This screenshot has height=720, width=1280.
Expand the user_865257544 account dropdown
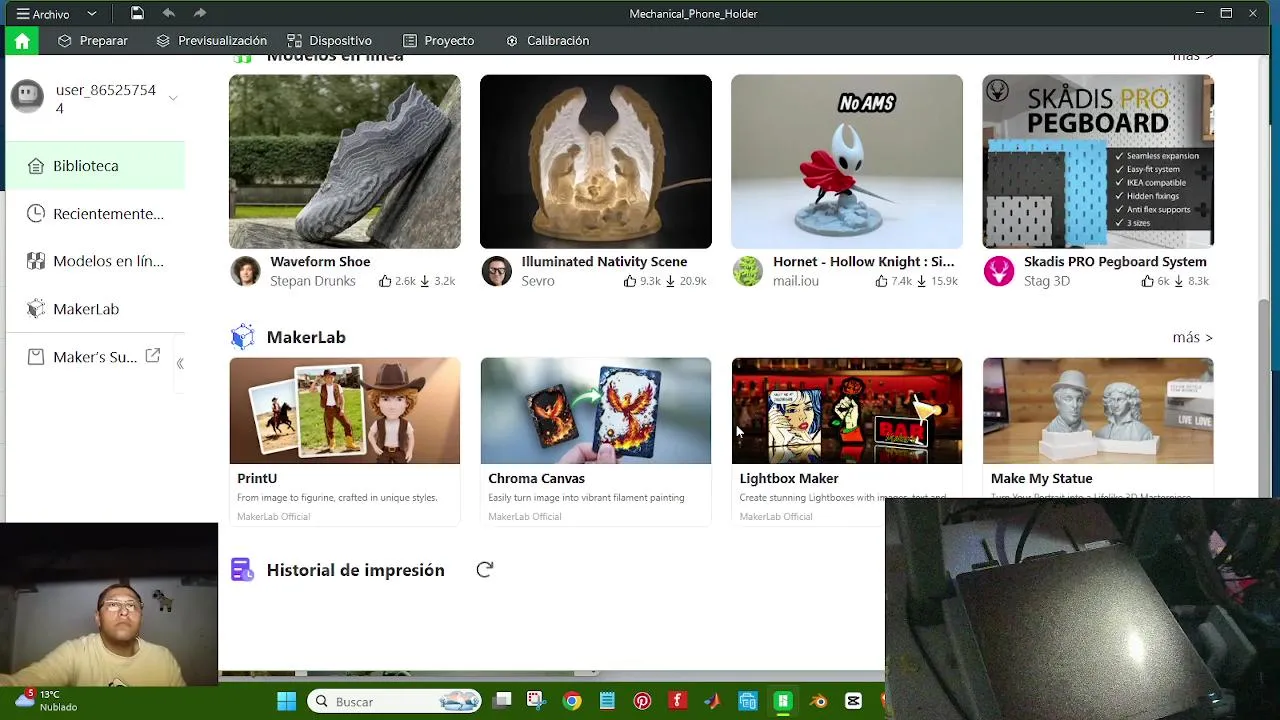(173, 98)
